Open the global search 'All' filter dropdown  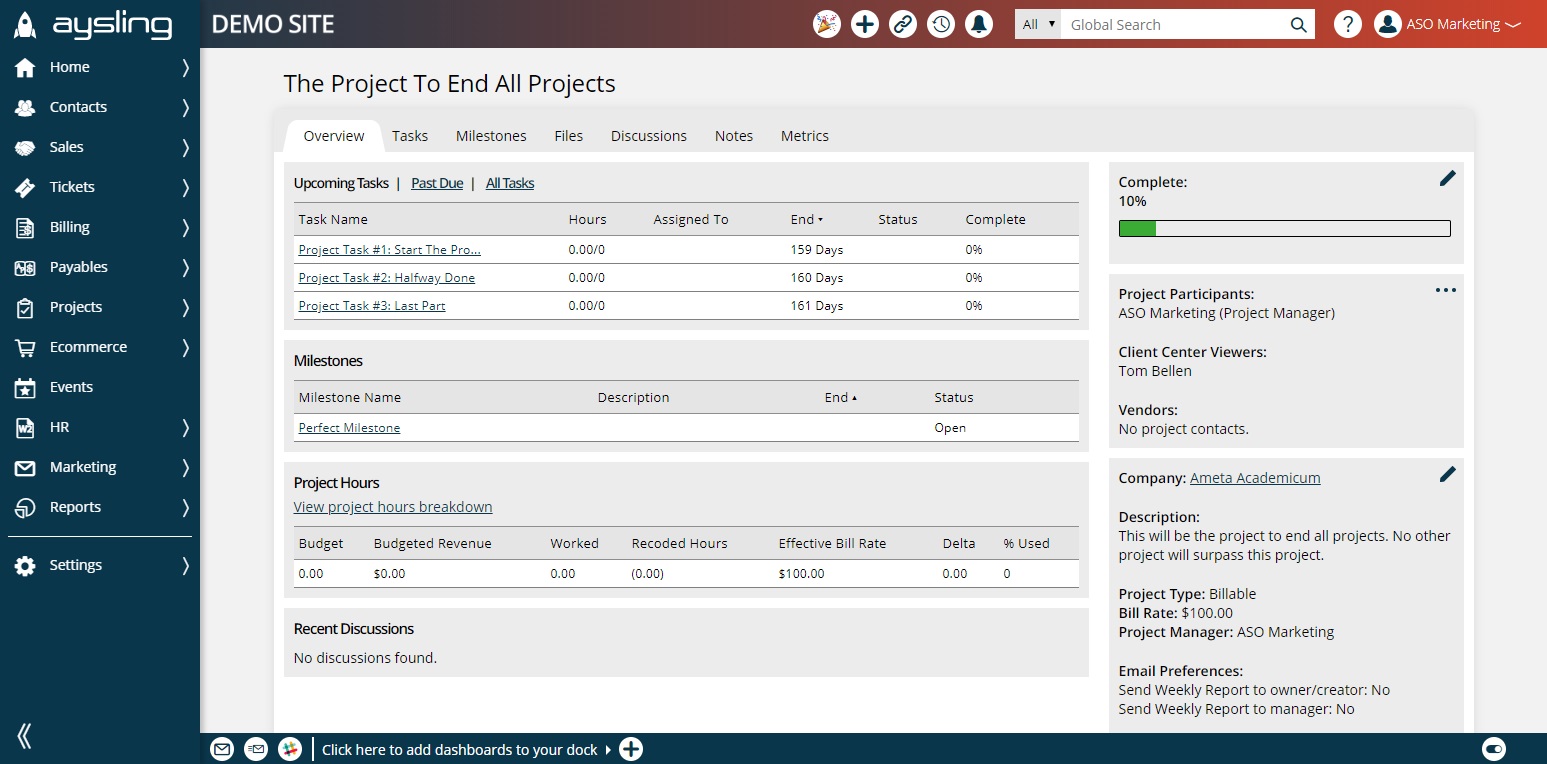(1038, 24)
